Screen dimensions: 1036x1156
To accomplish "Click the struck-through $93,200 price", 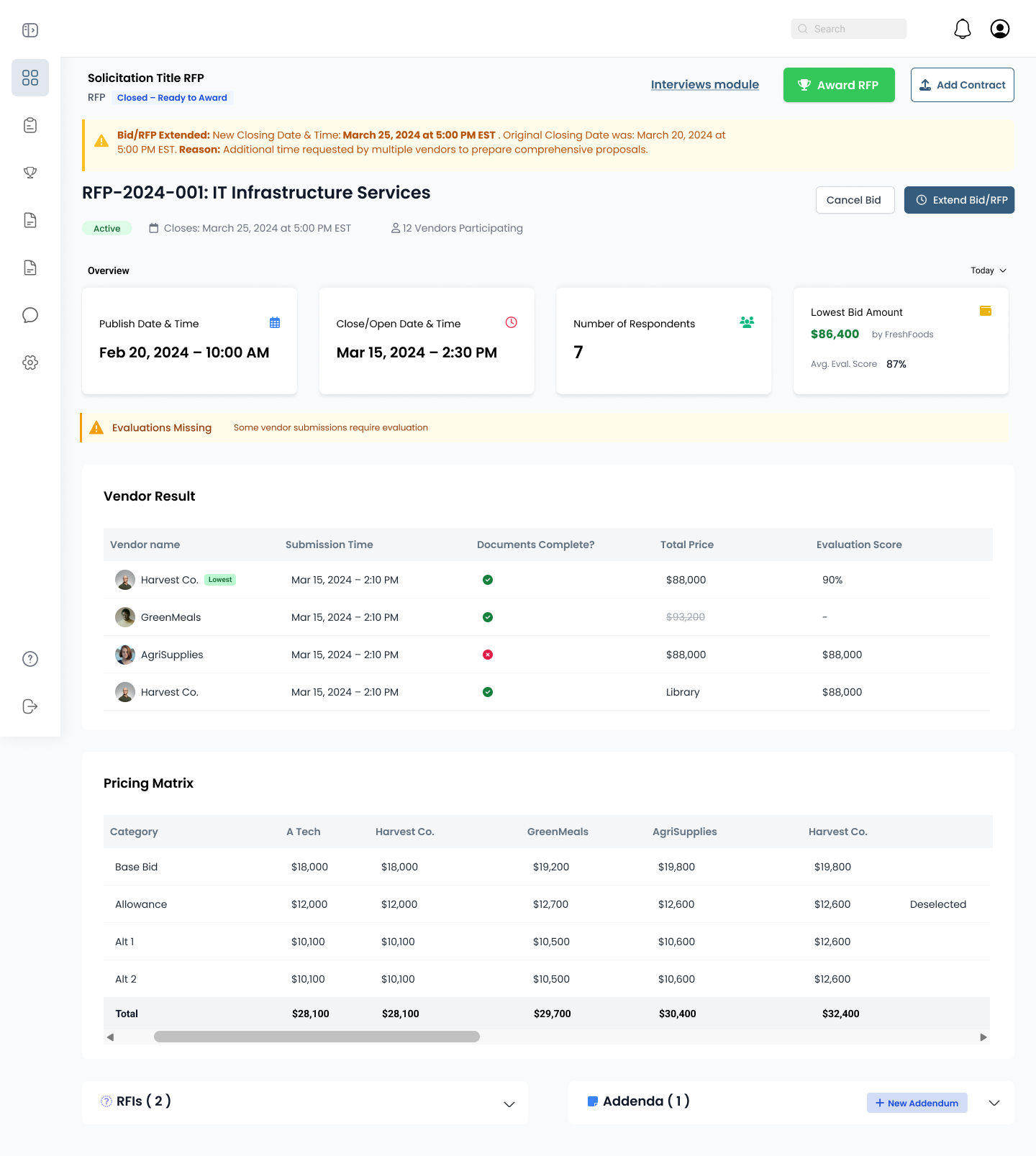I will 686,617.
